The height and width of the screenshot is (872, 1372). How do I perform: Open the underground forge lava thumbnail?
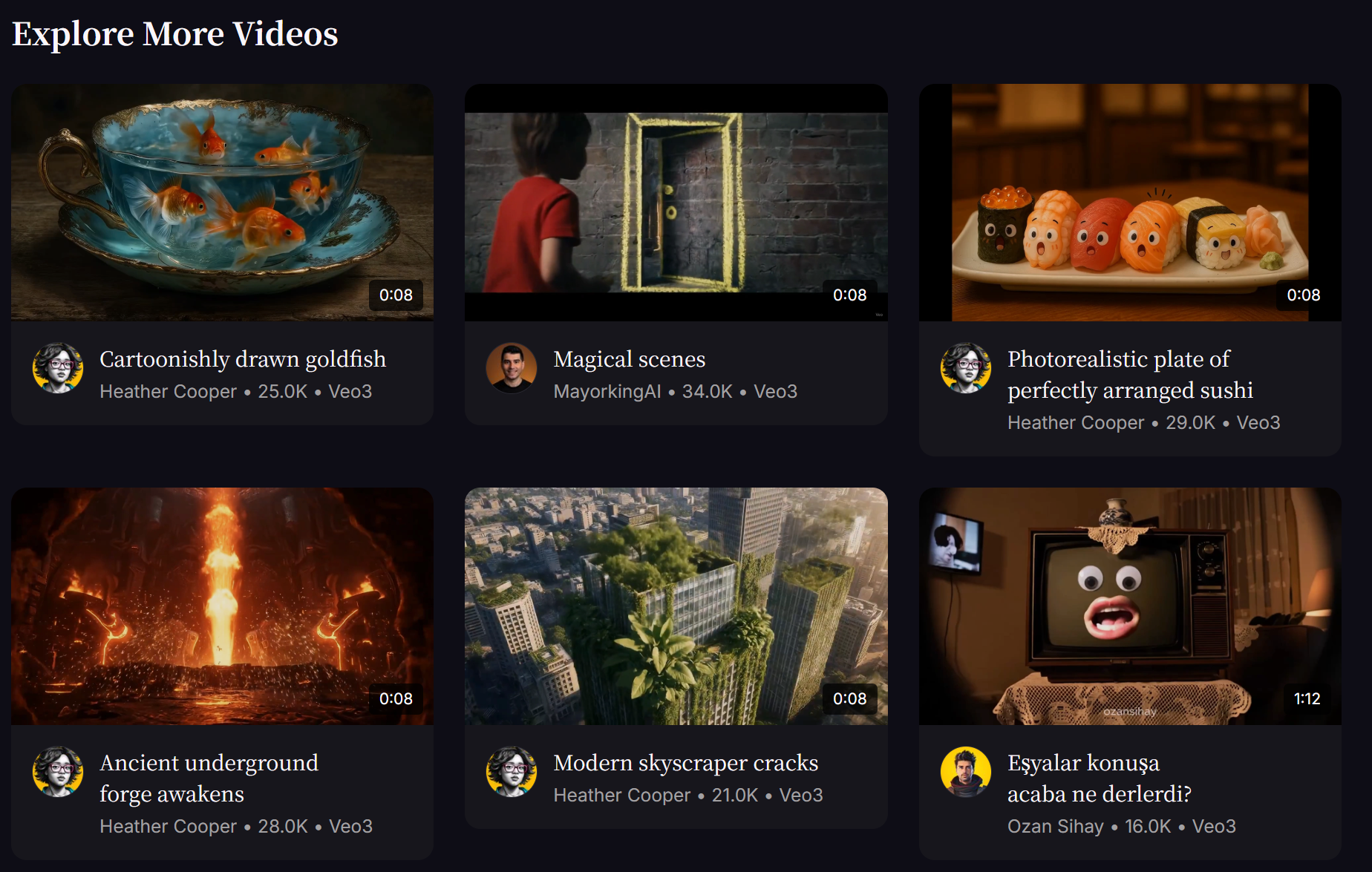coord(222,606)
